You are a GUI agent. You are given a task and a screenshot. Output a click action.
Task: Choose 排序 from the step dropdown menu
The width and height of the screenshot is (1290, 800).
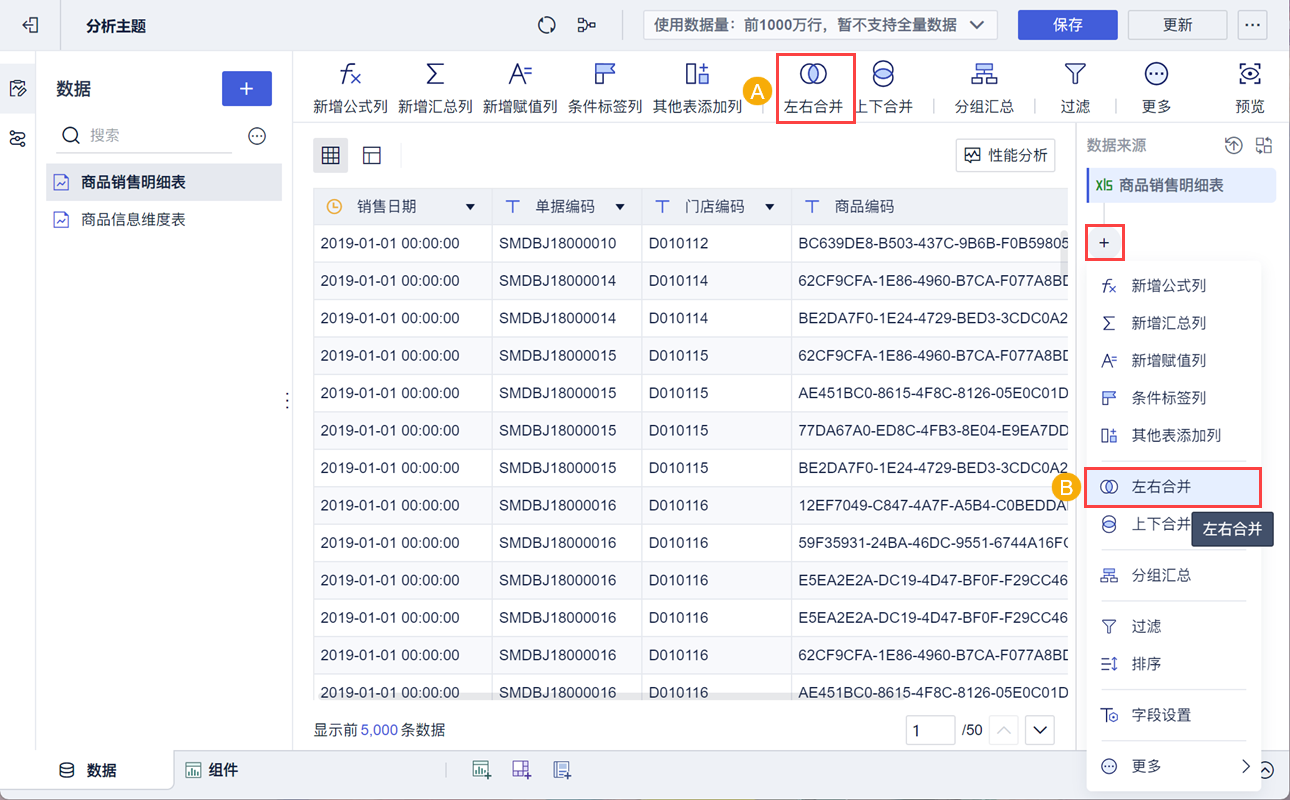(x=1172, y=664)
